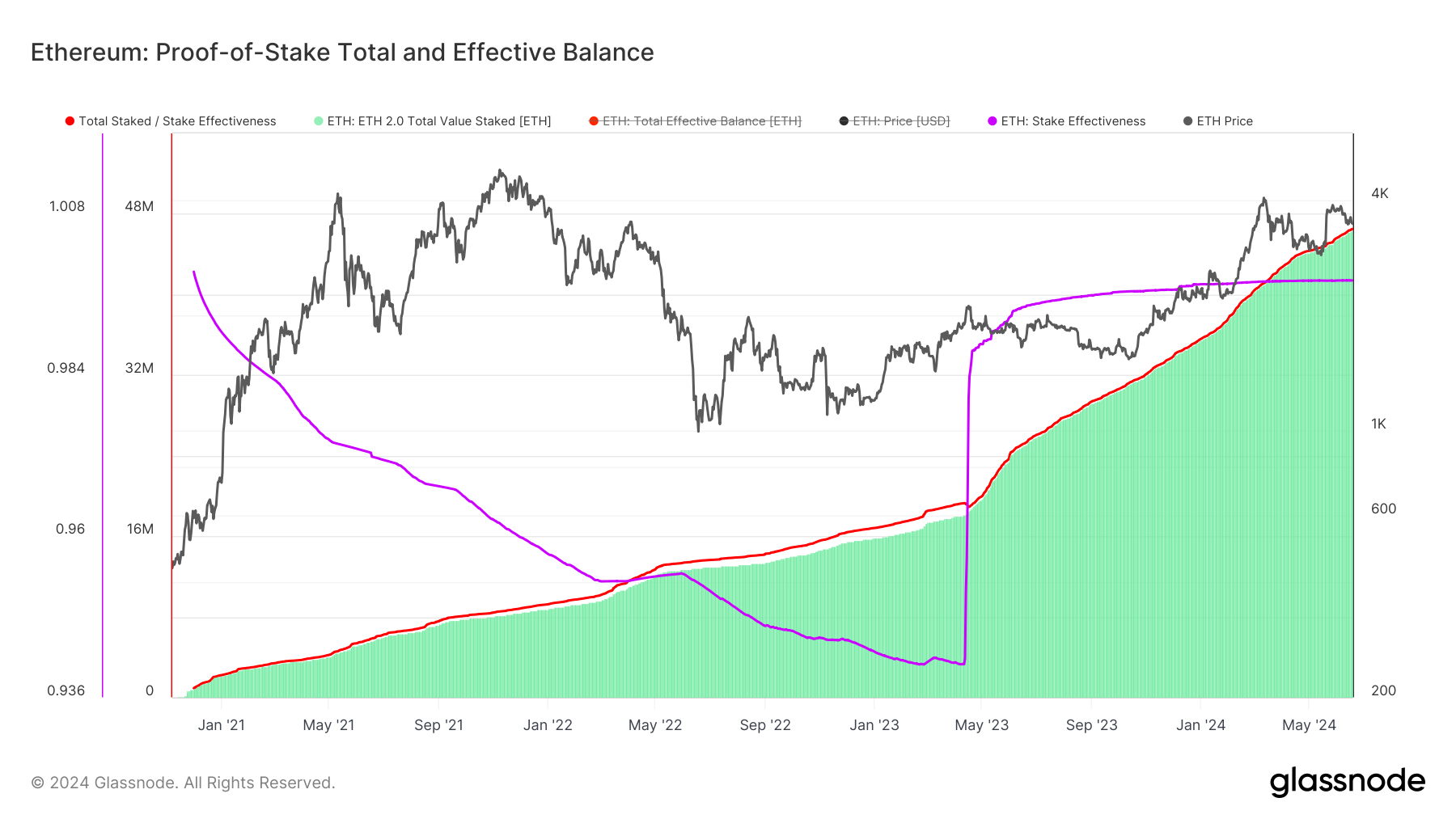Click the green dot for ETH 2.0 Total Value Staked
This screenshot has width=1456, height=819.
319,121
